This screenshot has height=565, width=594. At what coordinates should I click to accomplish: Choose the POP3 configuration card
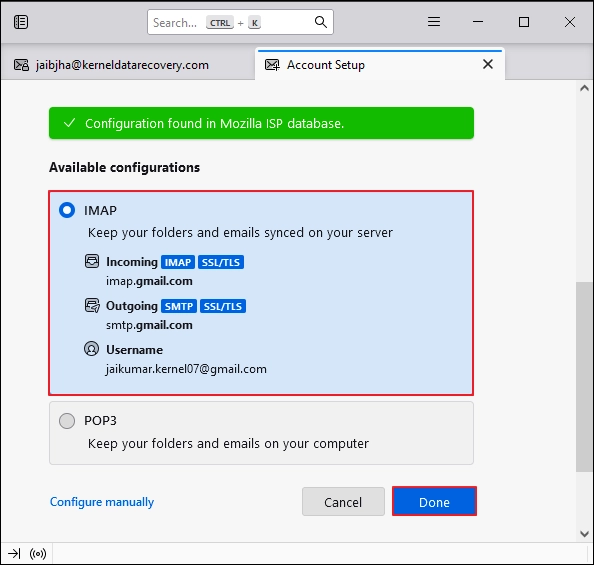(x=261, y=433)
